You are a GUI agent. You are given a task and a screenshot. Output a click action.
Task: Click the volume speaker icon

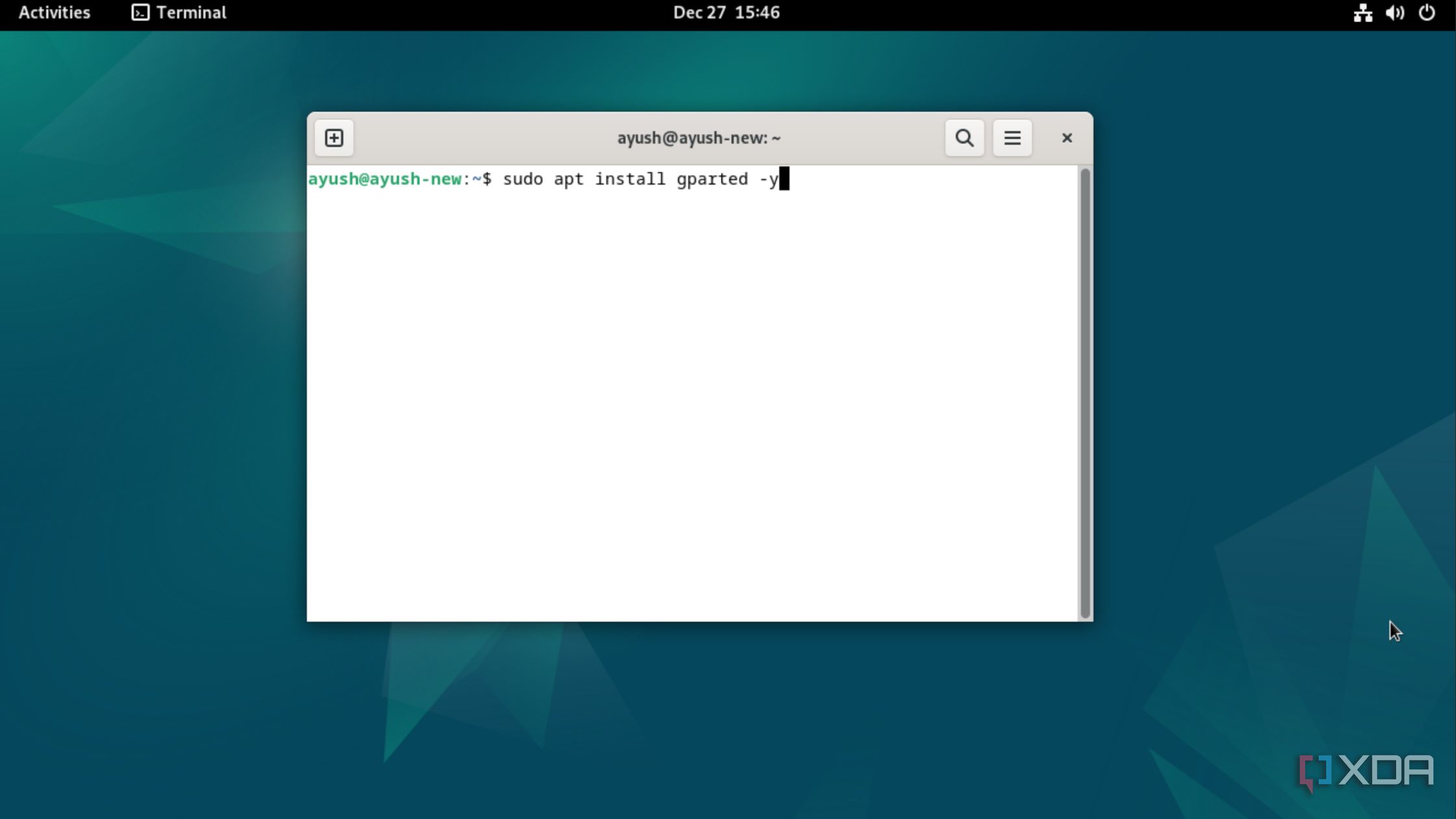click(1394, 13)
